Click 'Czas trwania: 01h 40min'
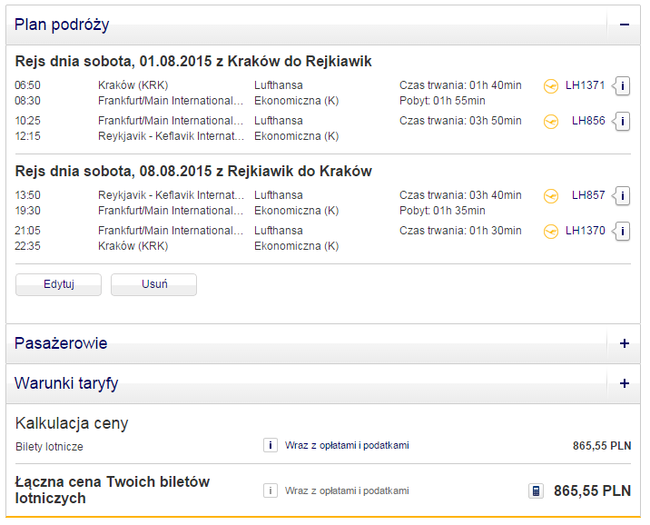The width and height of the screenshot is (650, 525). (460, 85)
